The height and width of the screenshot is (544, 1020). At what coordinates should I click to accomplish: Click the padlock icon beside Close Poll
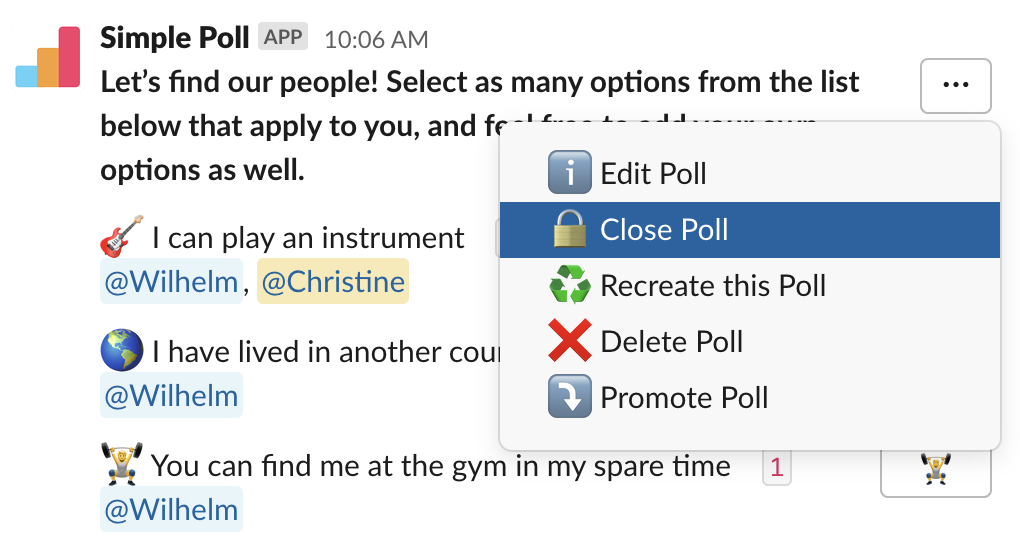click(570, 230)
